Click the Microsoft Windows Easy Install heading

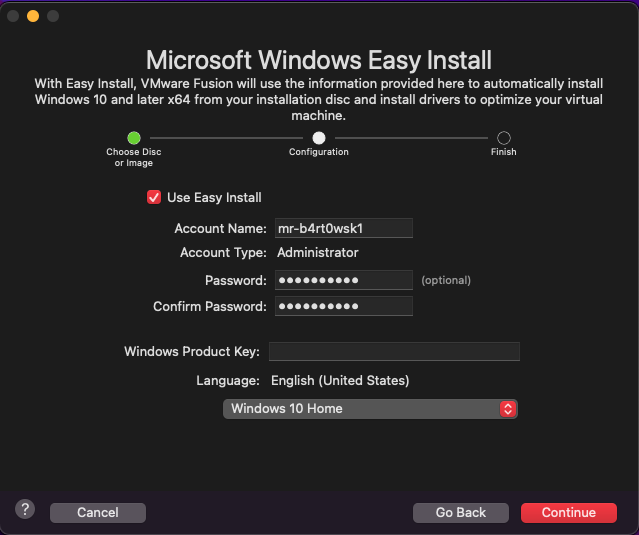click(319, 60)
